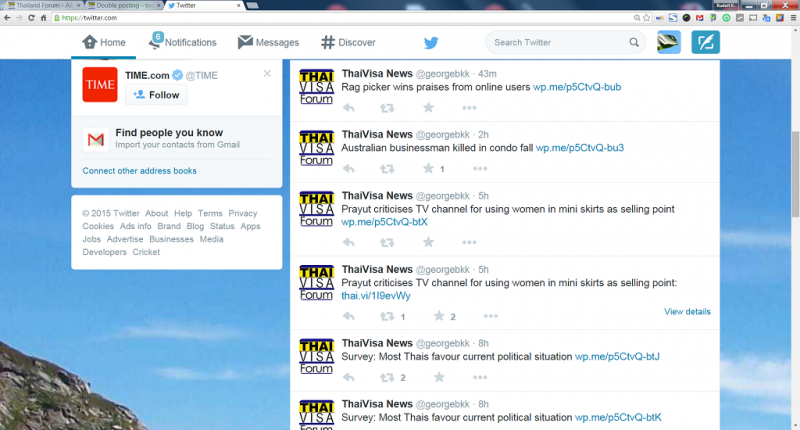Retweet the Survey tweet with btJ link
This screenshot has width=800, height=430.
pyautogui.click(x=387, y=377)
